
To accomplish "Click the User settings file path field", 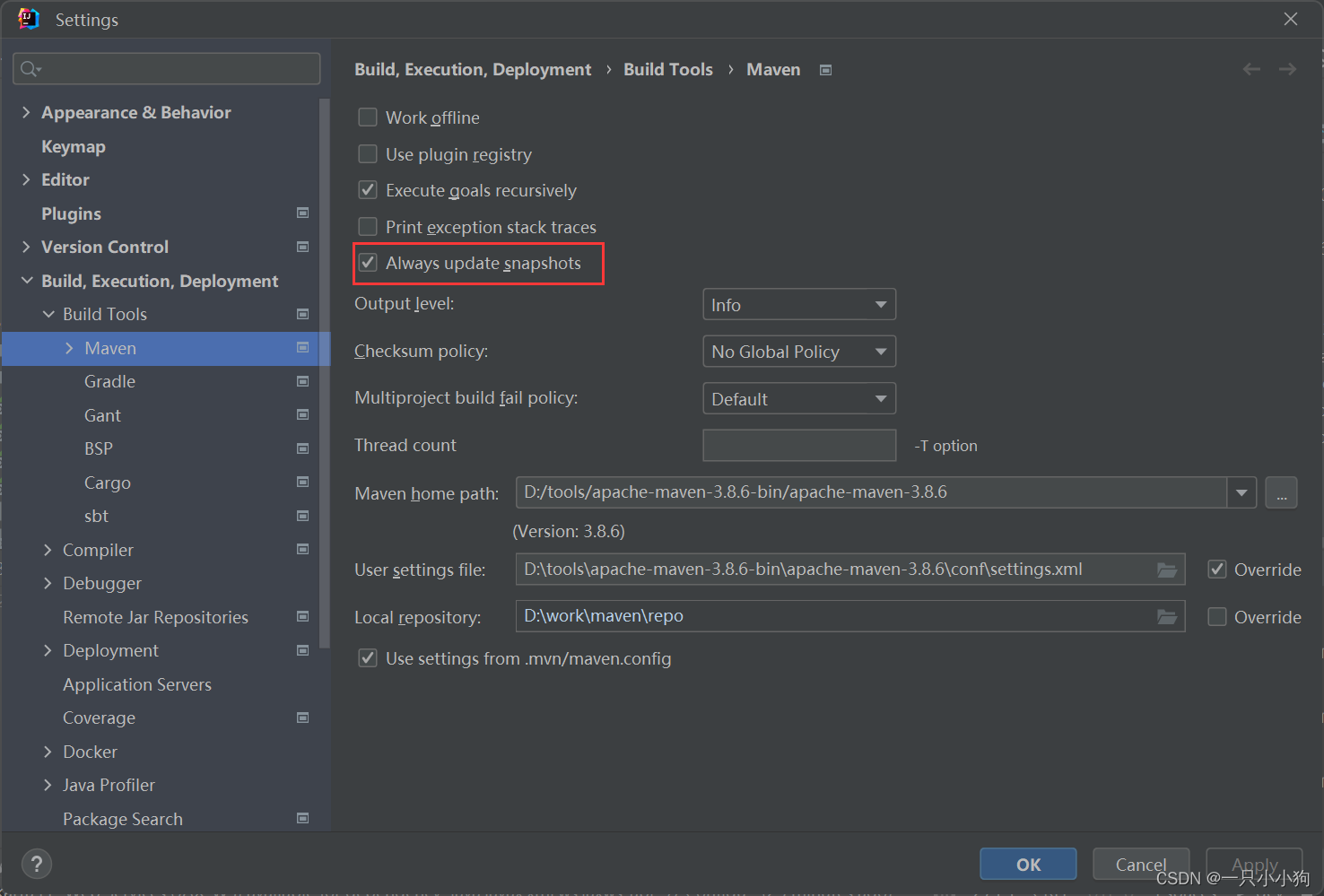I will pyautogui.click(x=850, y=570).
